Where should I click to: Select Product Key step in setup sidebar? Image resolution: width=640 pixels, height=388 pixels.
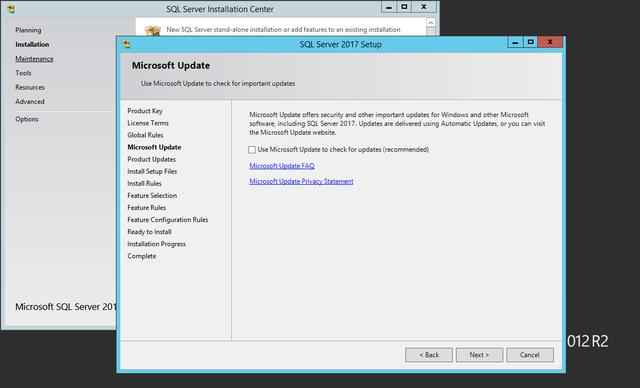click(x=145, y=111)
